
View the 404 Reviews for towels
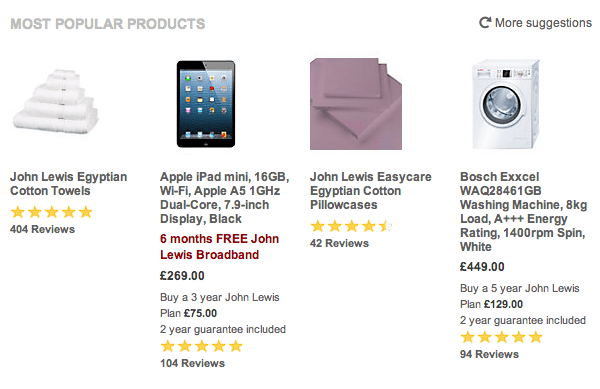pyautogui.click(x=42, y=229)
